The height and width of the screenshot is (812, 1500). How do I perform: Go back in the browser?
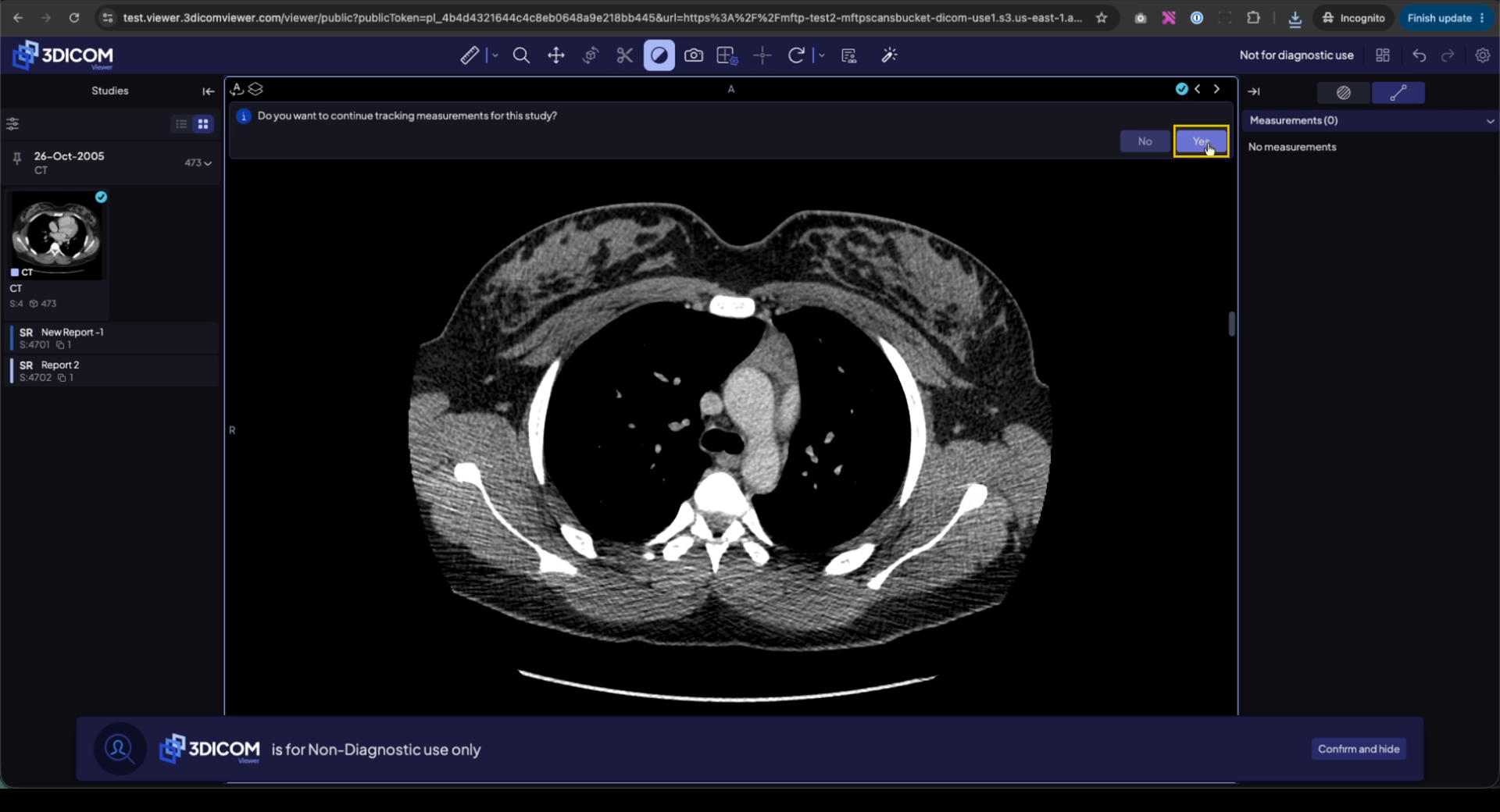(18, 18)
